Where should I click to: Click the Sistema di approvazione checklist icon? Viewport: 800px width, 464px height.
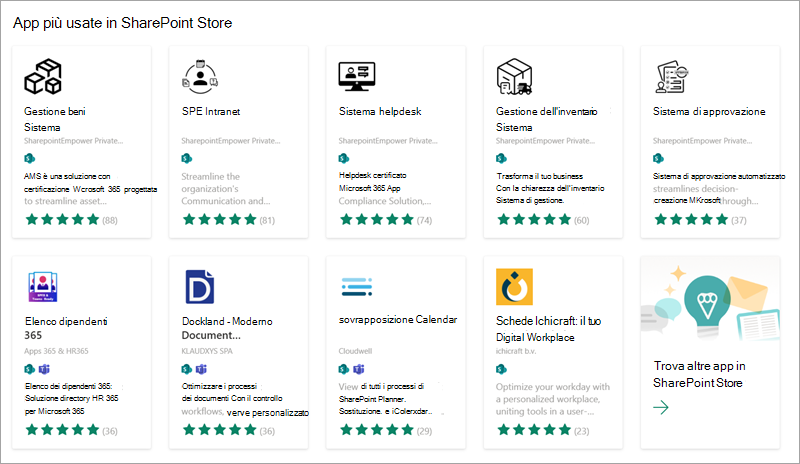[x=671, y=77]
